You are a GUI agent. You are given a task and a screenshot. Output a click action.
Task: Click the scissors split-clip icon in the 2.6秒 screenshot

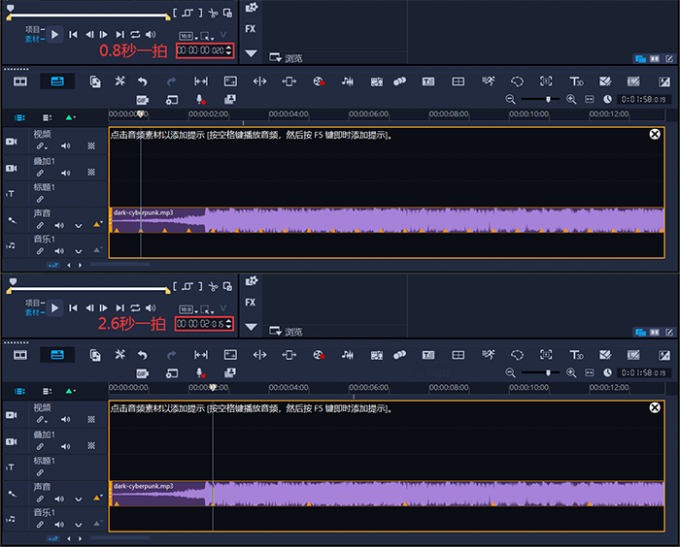pos(213,287)
